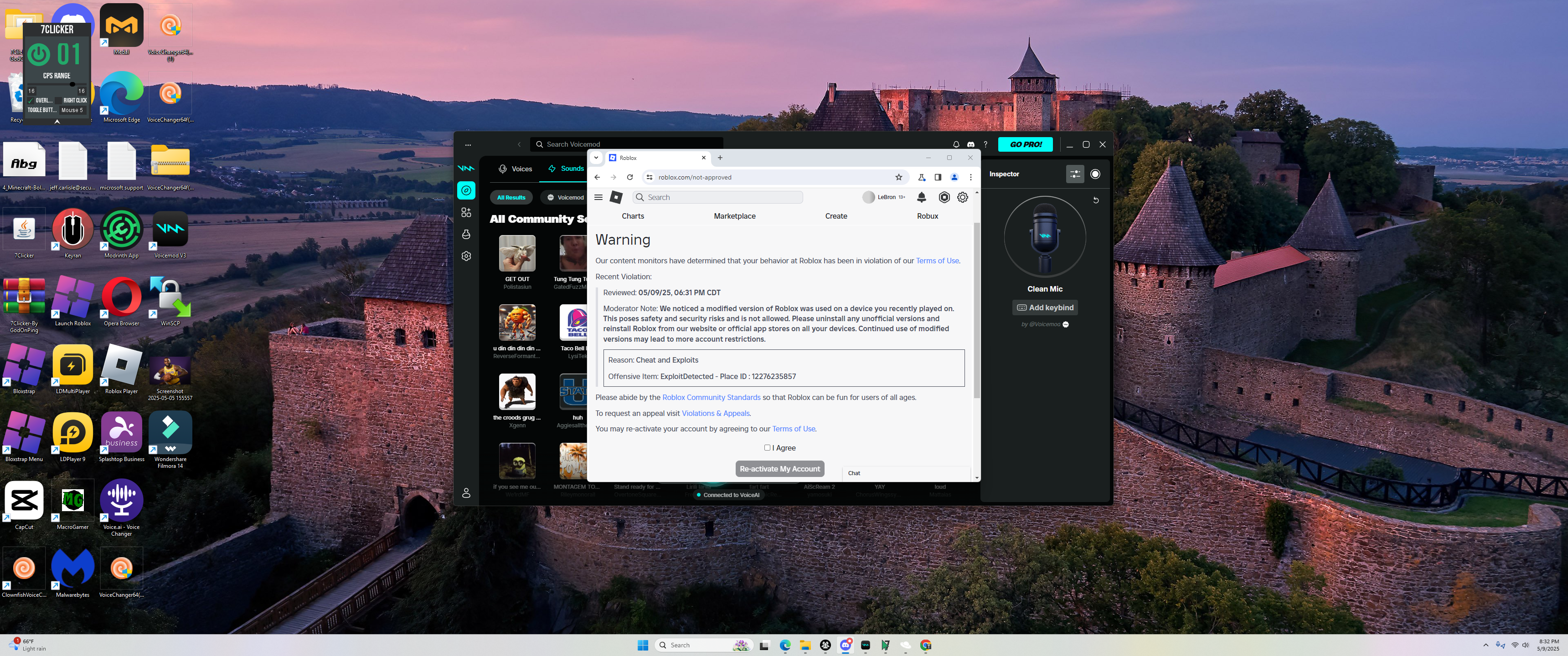1568x656 pixels.
Task: Expand the Roblox hamburger navigation menu
Action: click(x=598, y=197)
